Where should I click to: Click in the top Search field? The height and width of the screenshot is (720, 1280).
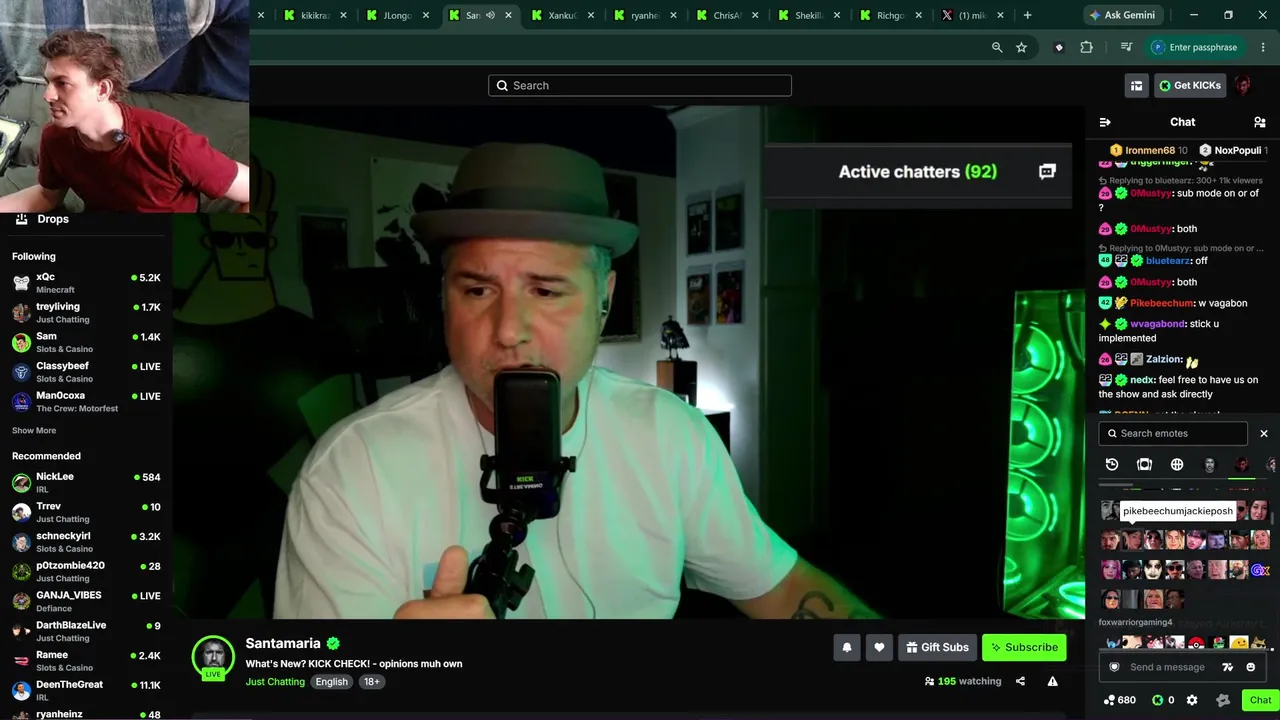[640, 86]
